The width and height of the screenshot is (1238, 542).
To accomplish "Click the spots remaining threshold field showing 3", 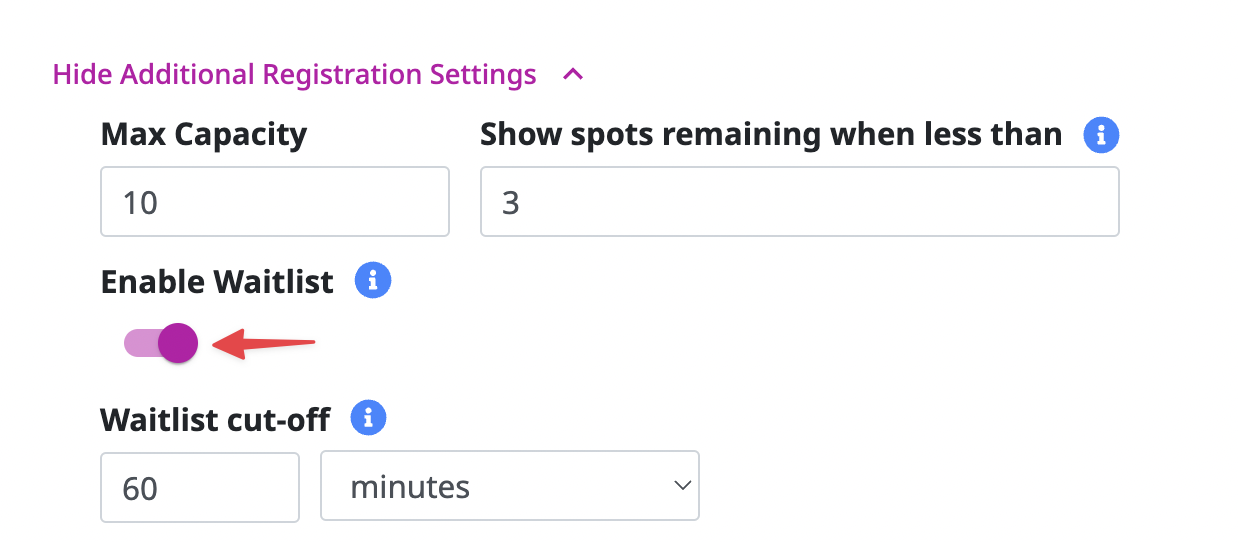I will [x=800, y=201].
